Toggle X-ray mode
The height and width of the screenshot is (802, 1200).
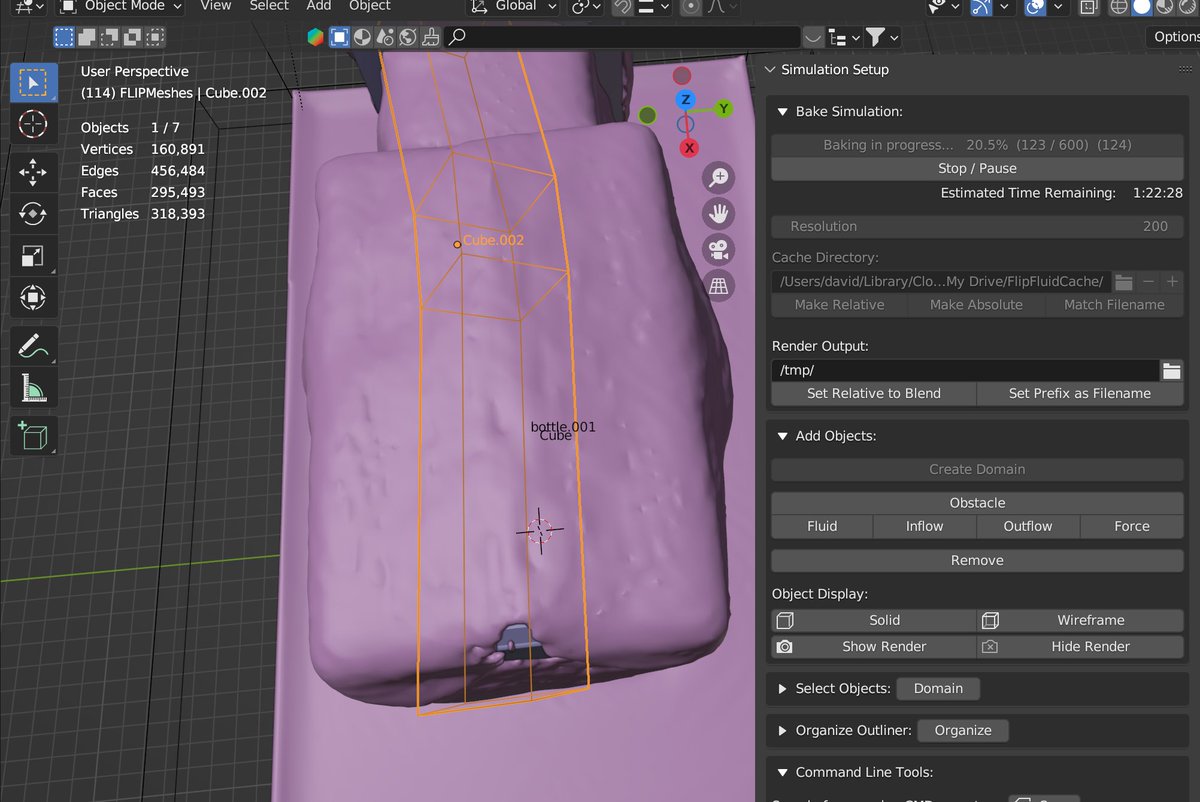1089,7
